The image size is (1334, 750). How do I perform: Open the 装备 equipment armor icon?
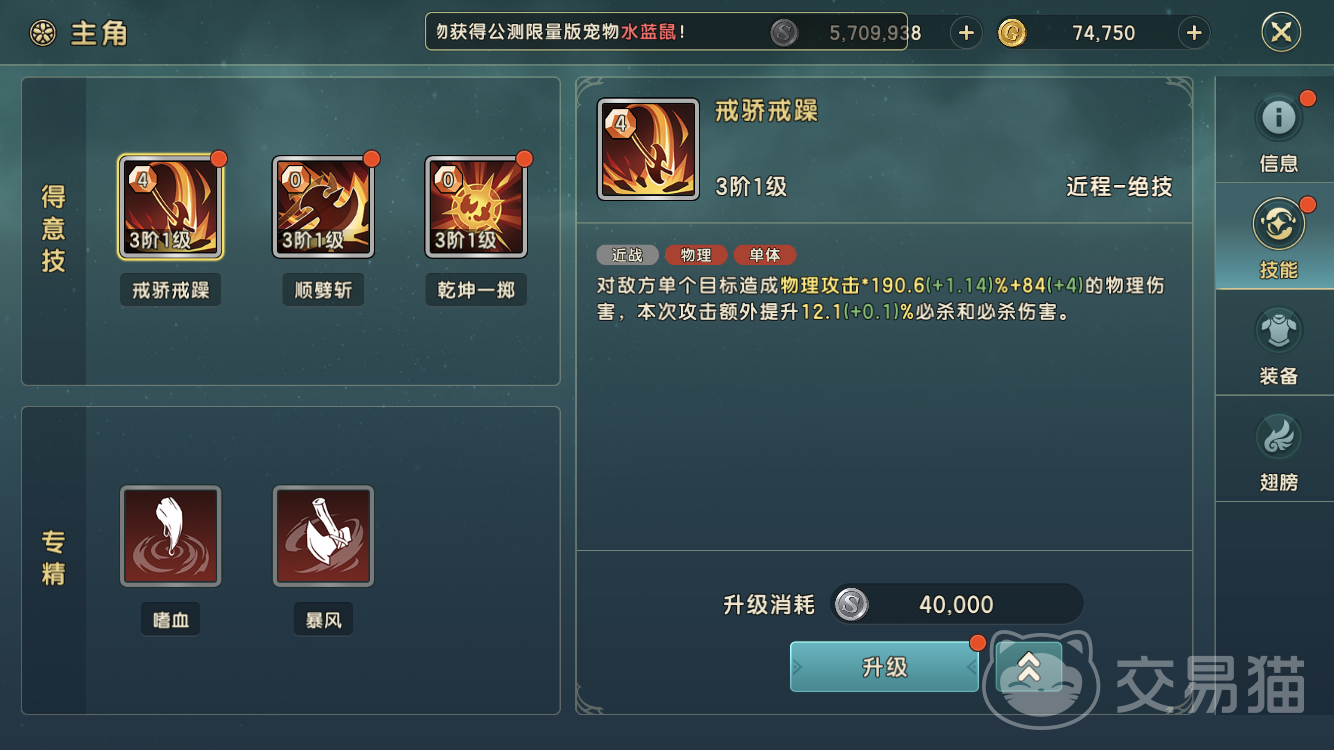coord(1279,332)
